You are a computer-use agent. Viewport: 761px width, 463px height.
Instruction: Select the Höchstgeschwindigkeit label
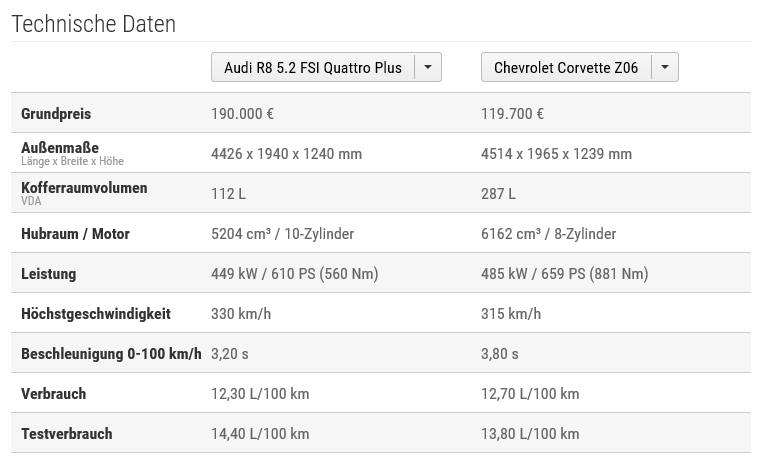(96, 314)
